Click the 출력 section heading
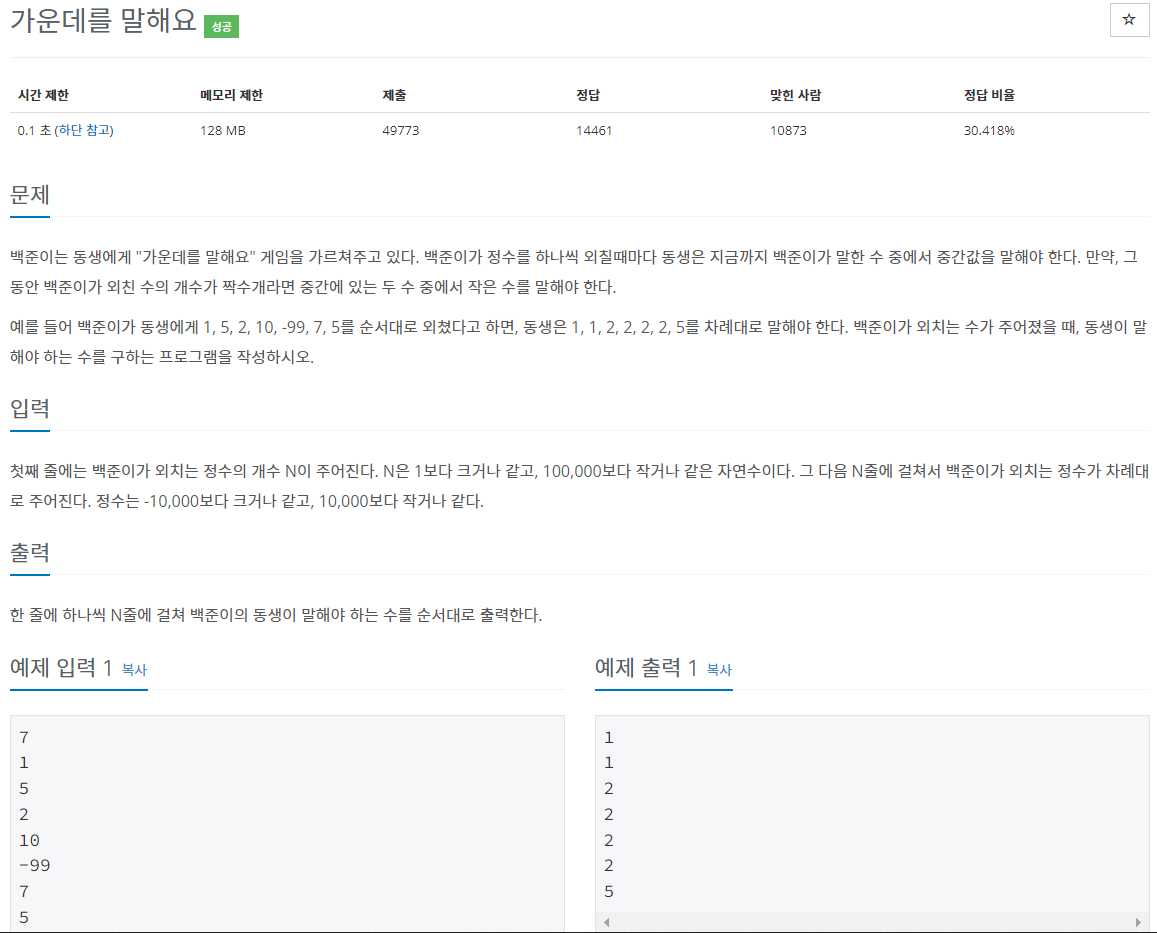Image resolution: width=1157 pixels, height=933 pixels. coord(30,552)
